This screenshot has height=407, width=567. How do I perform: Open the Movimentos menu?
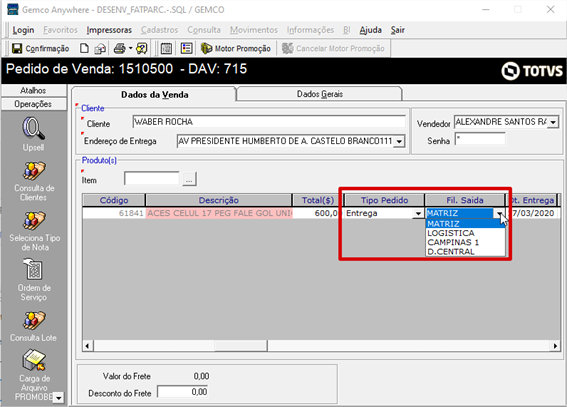click(x=254, y=30)
